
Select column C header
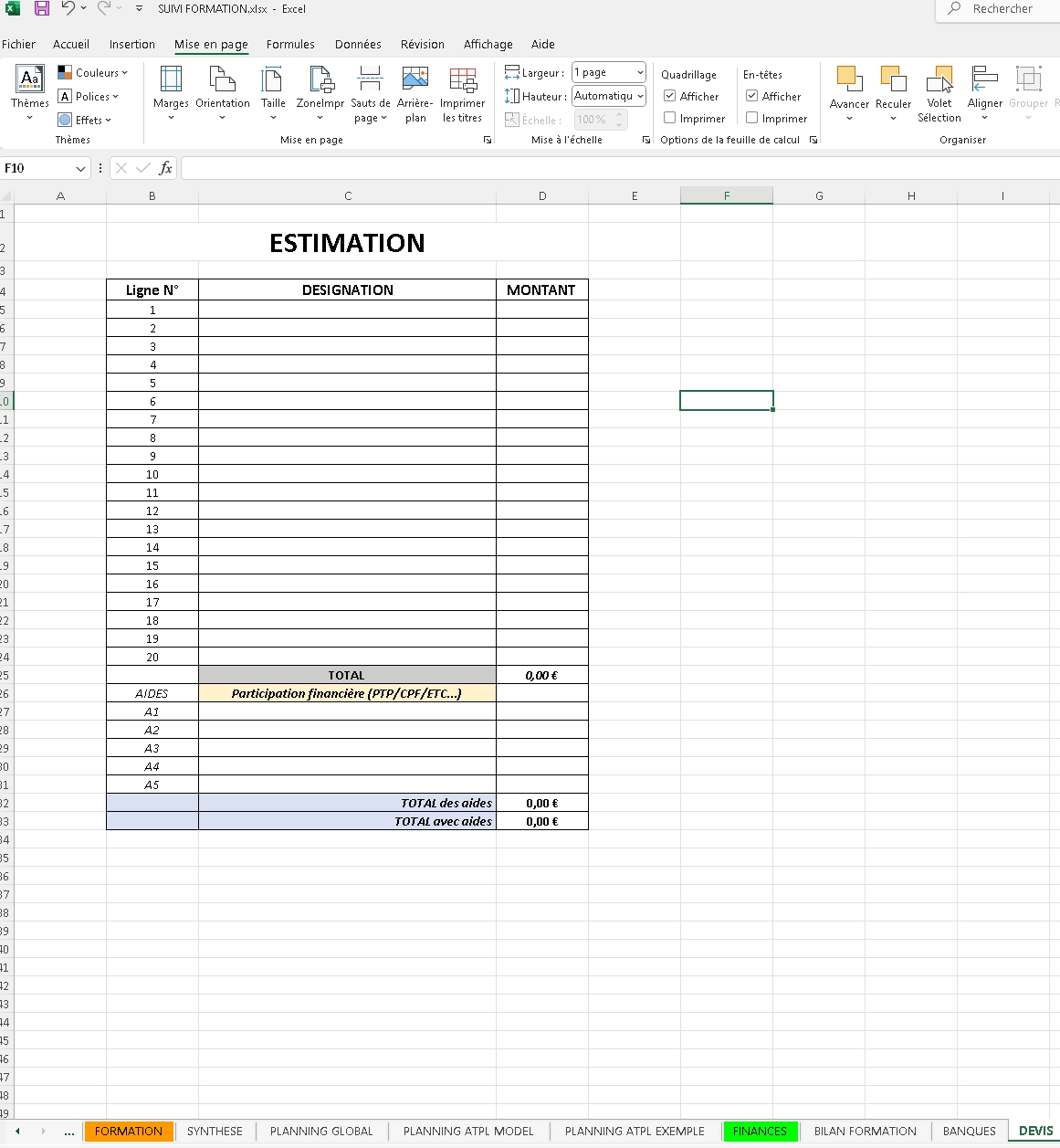pos(348,195)
